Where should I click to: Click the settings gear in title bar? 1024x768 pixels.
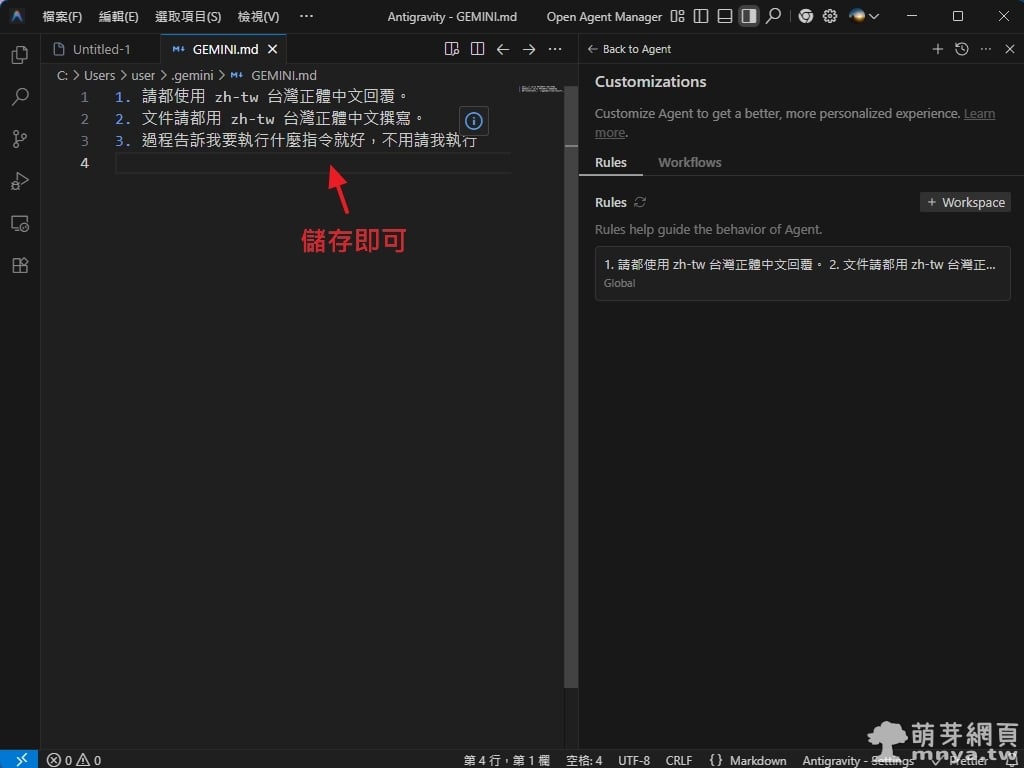tap(829, 17)
